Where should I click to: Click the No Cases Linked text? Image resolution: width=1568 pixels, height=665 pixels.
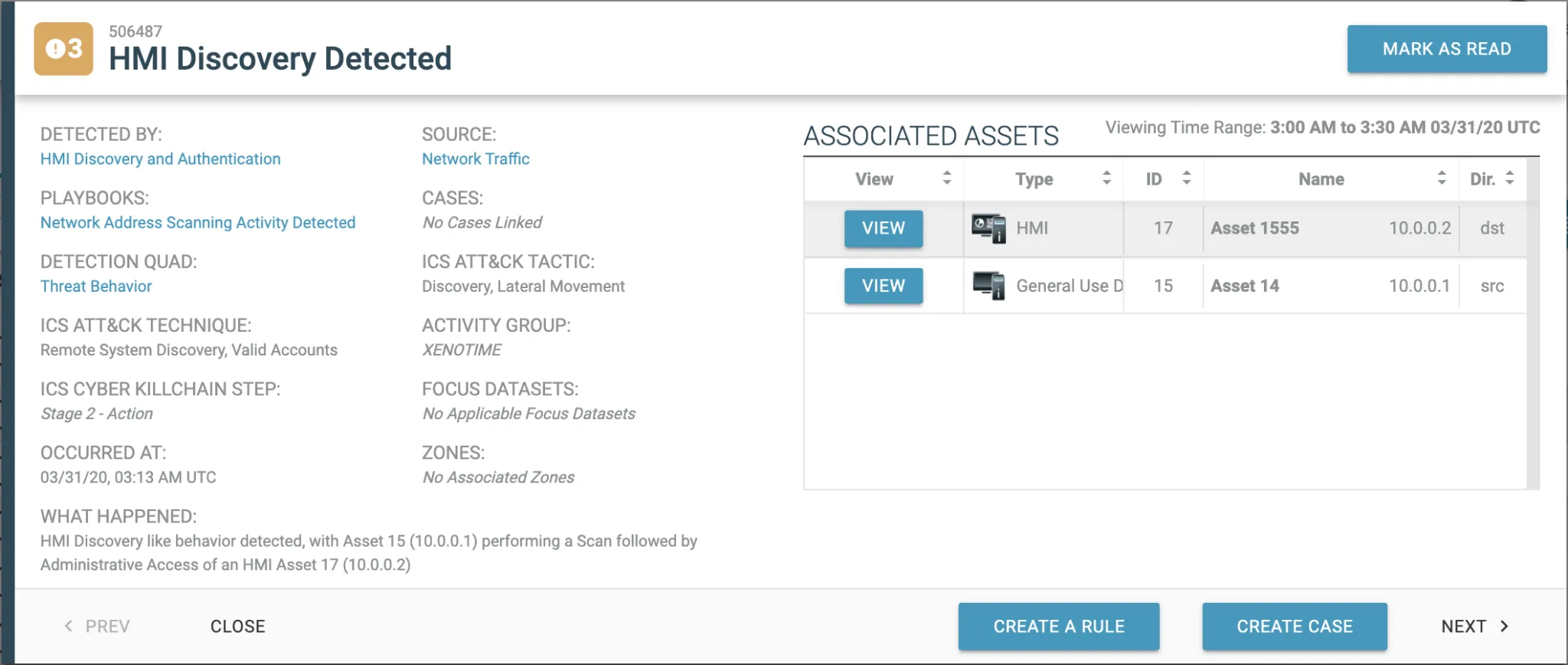pyautogui.click(x=482, y=222)
